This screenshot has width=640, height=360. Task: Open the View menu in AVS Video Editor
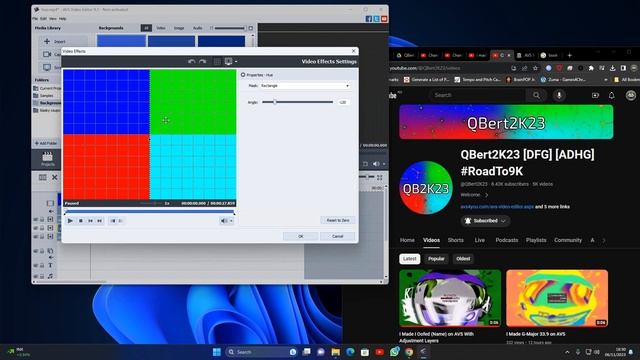pyautogui.click(x=53, y=19)
